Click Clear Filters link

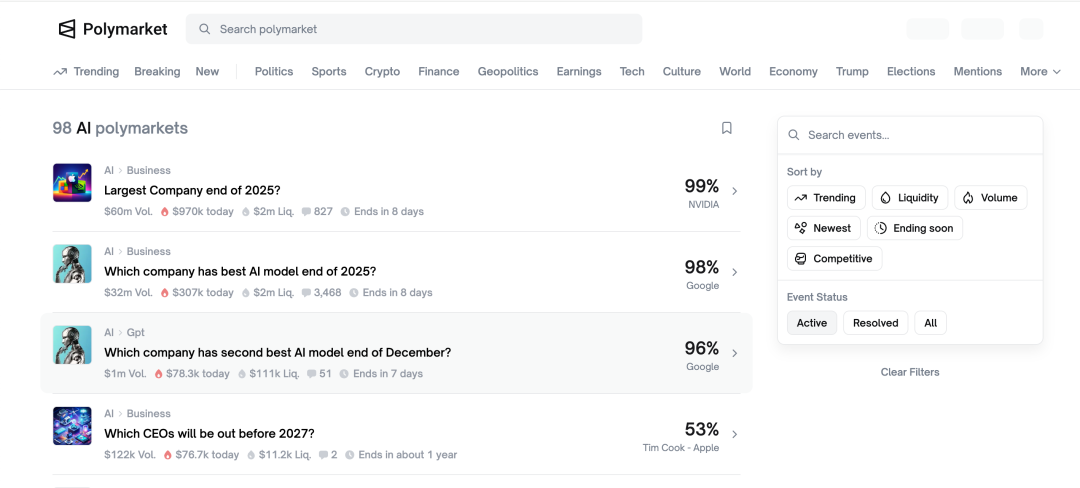pyautogui.click(x=909, y=372)
